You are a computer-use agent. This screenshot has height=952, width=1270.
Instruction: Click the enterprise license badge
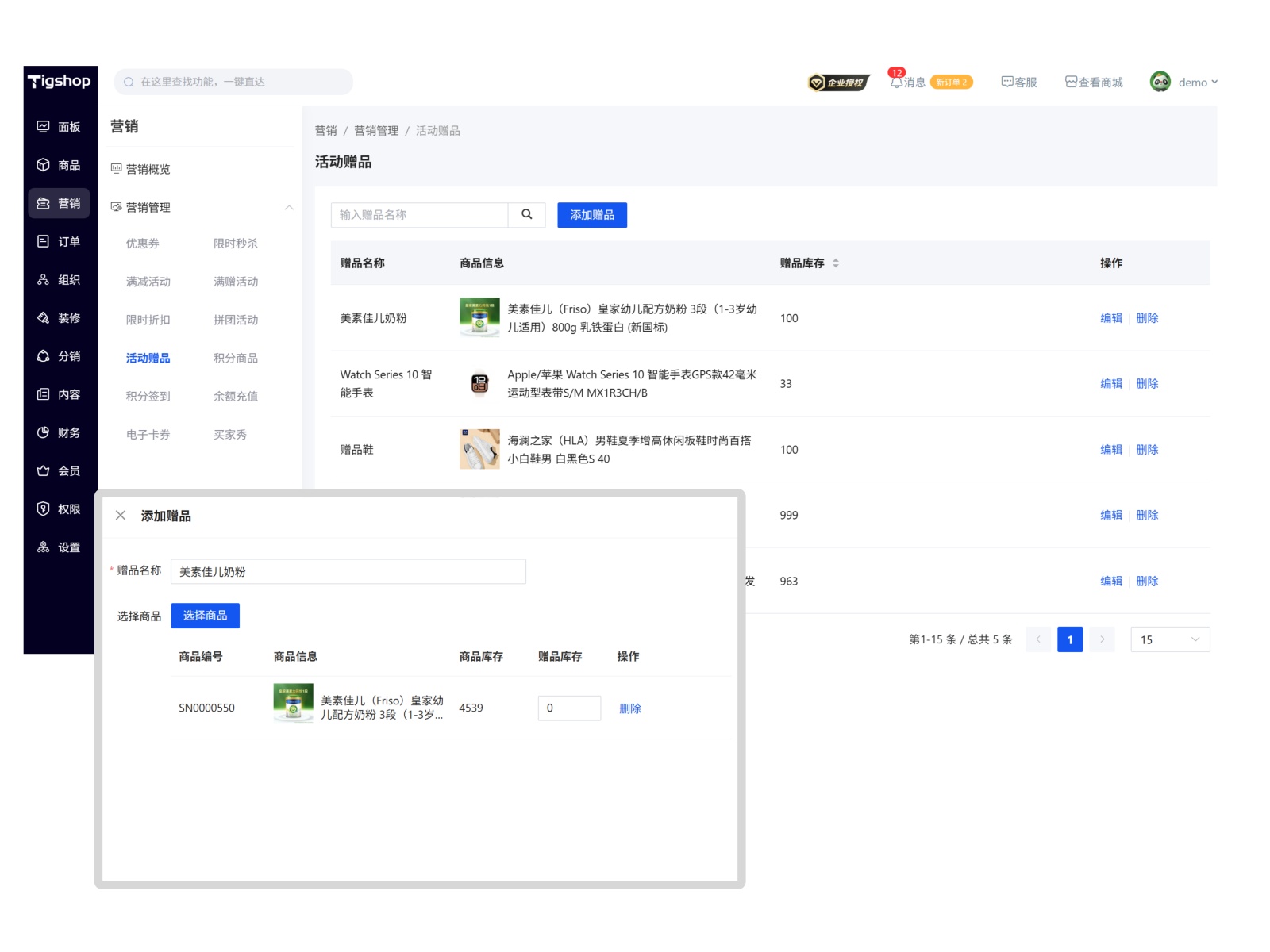tap(839, 83)
